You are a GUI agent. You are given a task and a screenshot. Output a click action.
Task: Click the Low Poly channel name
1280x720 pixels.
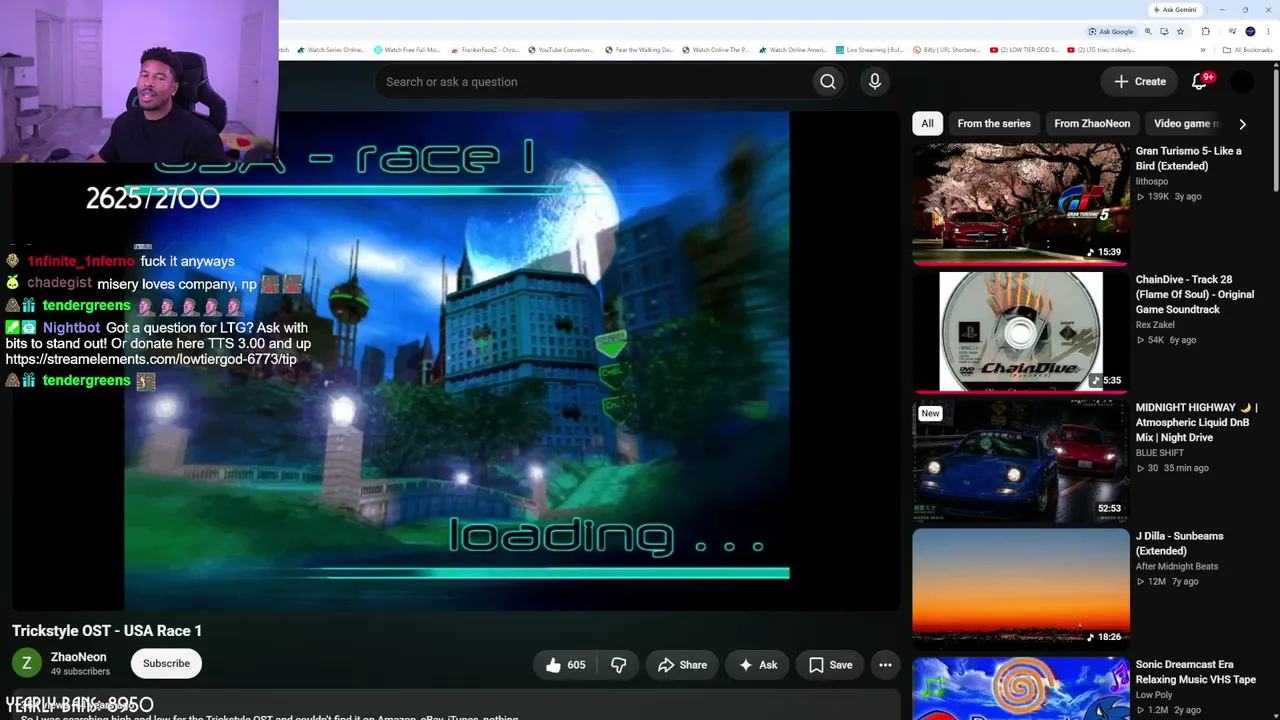pyautogui.click(x=1154, y=695)
